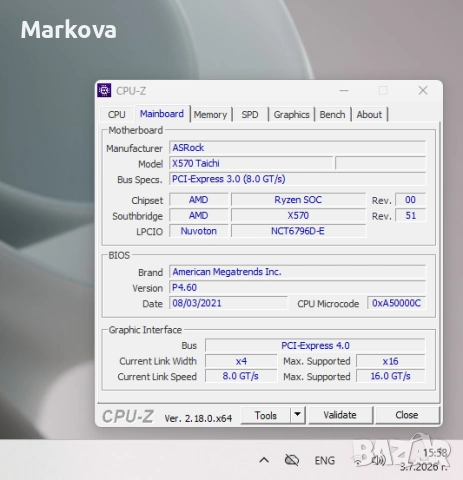463x480 pixels.
Task: Switch to the Memory tab
Action: click(210, 115)
